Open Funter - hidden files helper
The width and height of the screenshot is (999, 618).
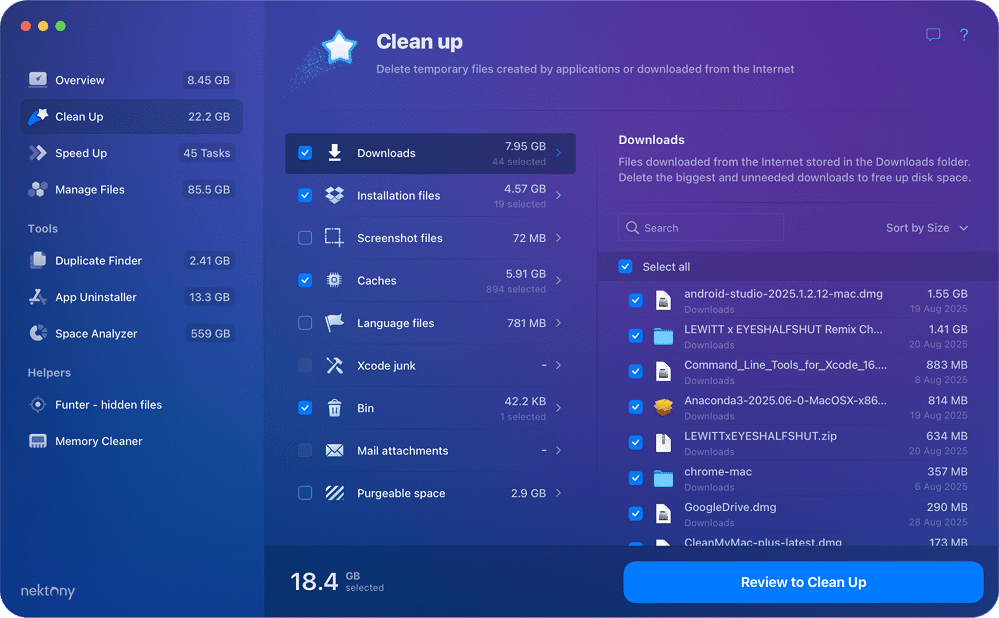132,405
